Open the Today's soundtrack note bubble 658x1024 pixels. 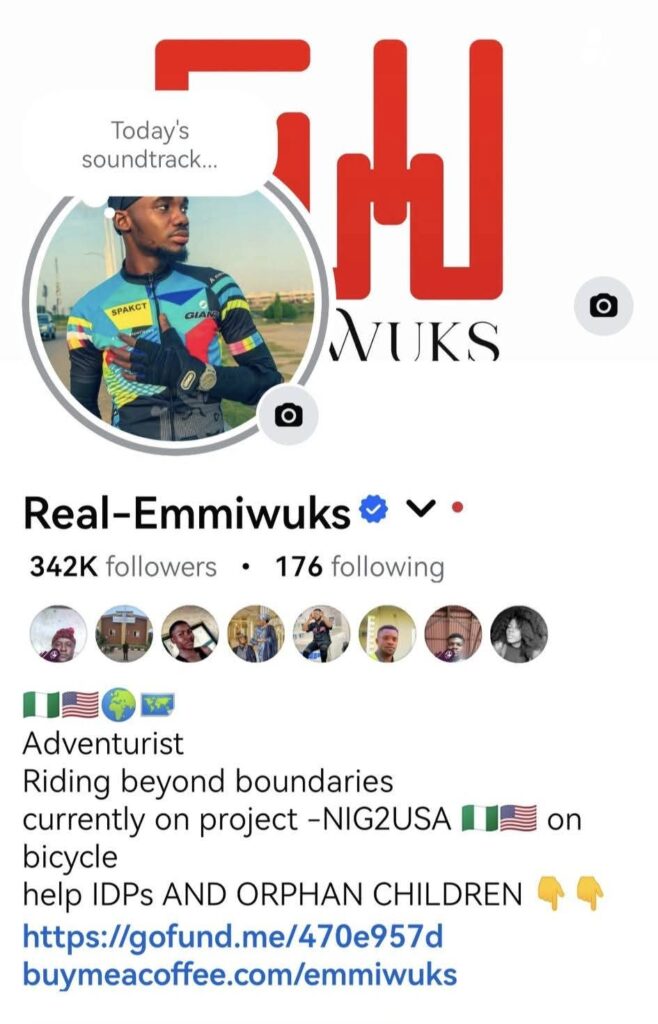coord(148,145)
